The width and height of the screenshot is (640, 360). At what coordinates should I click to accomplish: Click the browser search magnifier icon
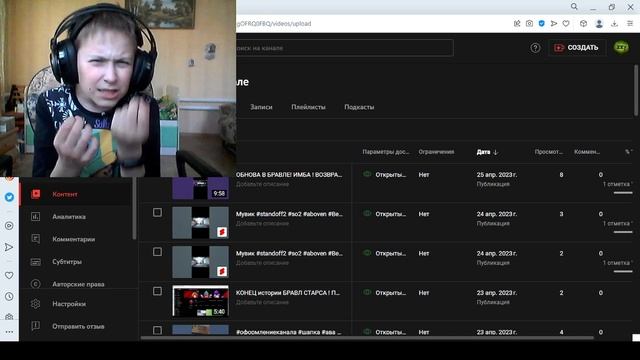pos(574,7)
